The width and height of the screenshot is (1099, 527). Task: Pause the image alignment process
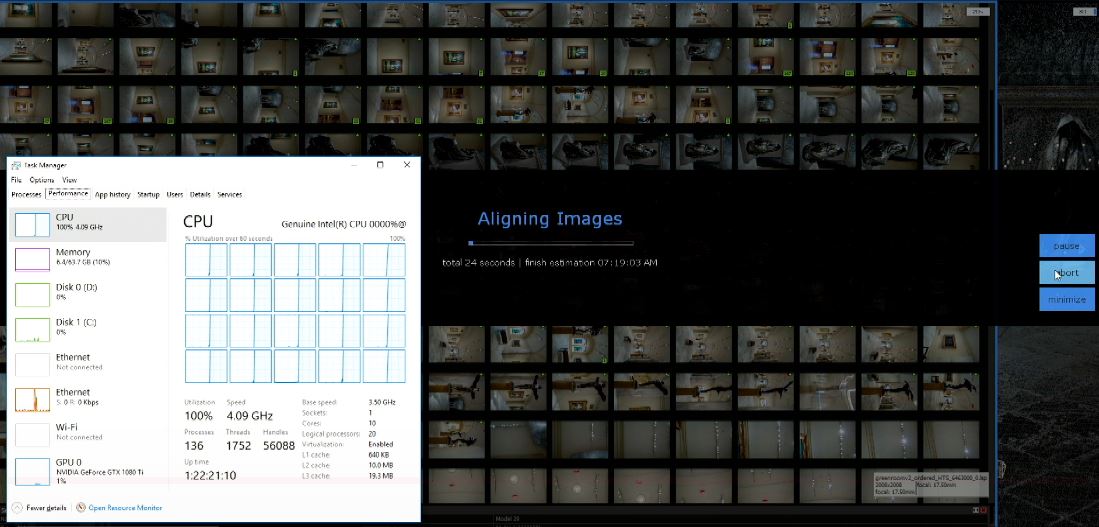click(x=1067, y=246)
